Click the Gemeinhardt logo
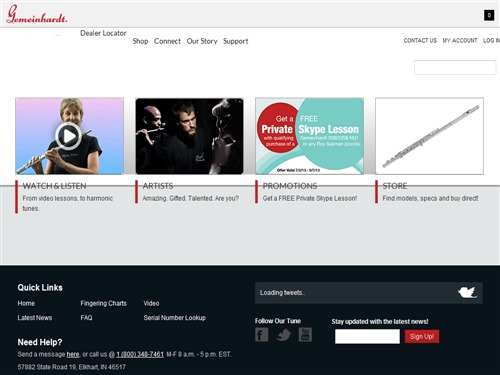 pos(37,14)
